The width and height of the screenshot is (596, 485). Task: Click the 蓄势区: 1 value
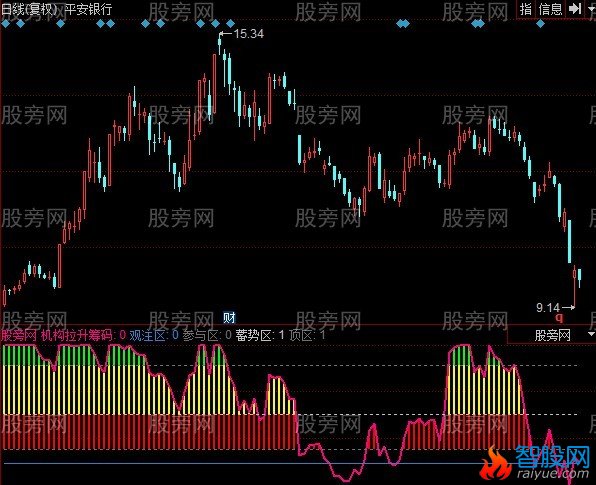(260, 335)
